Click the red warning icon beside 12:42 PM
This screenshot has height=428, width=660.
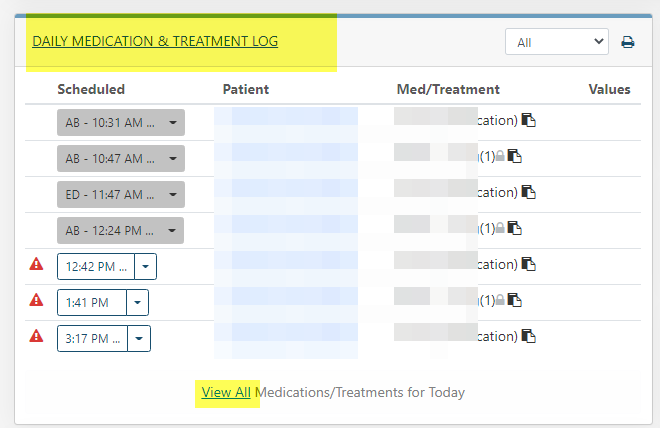(x=37, y=265)
